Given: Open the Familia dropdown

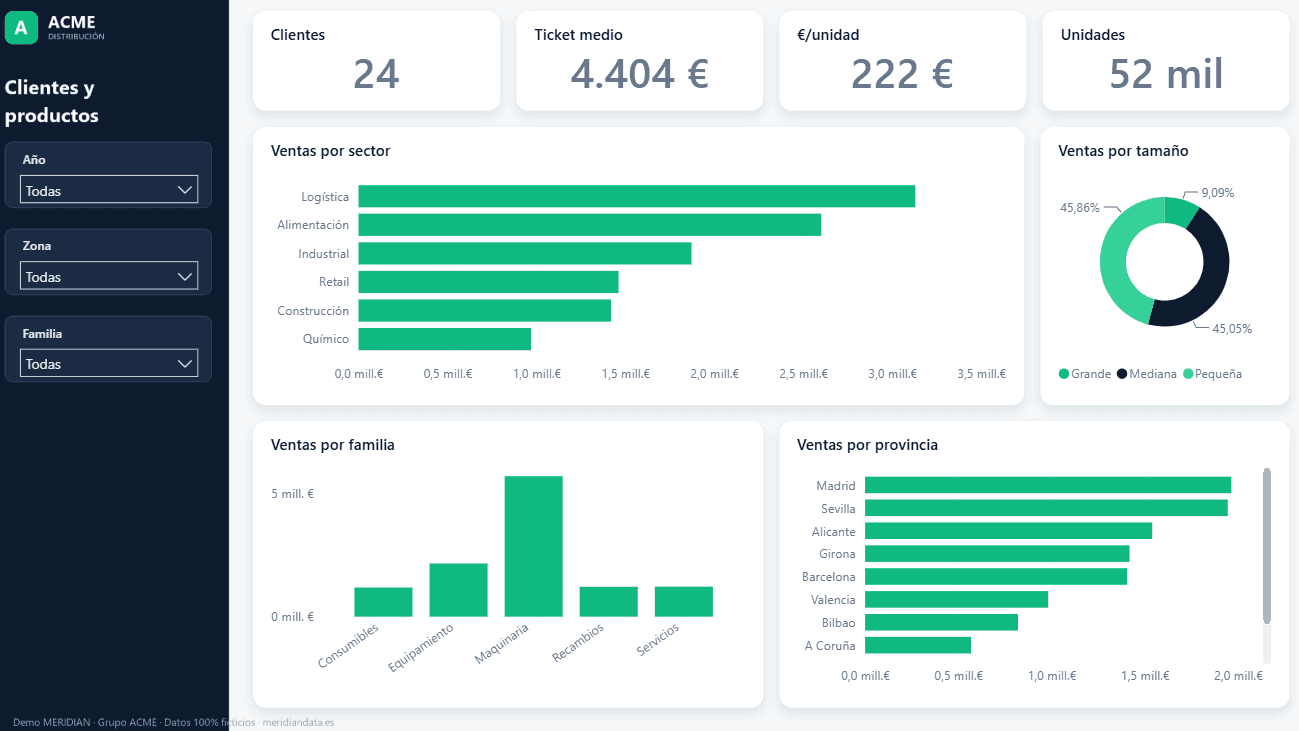Looking at the screenshot, I should click(x=109, y=363).
